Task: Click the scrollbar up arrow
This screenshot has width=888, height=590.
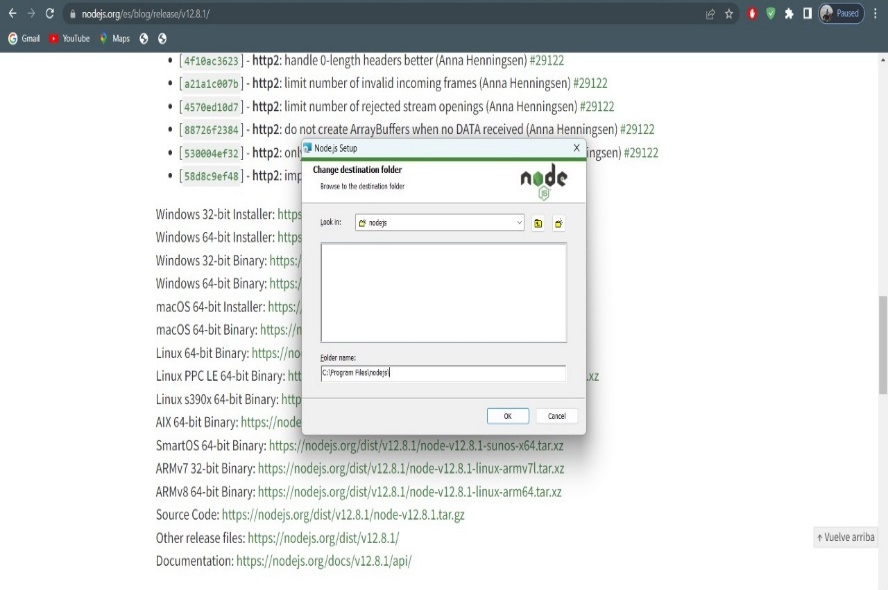Action: 883,59
